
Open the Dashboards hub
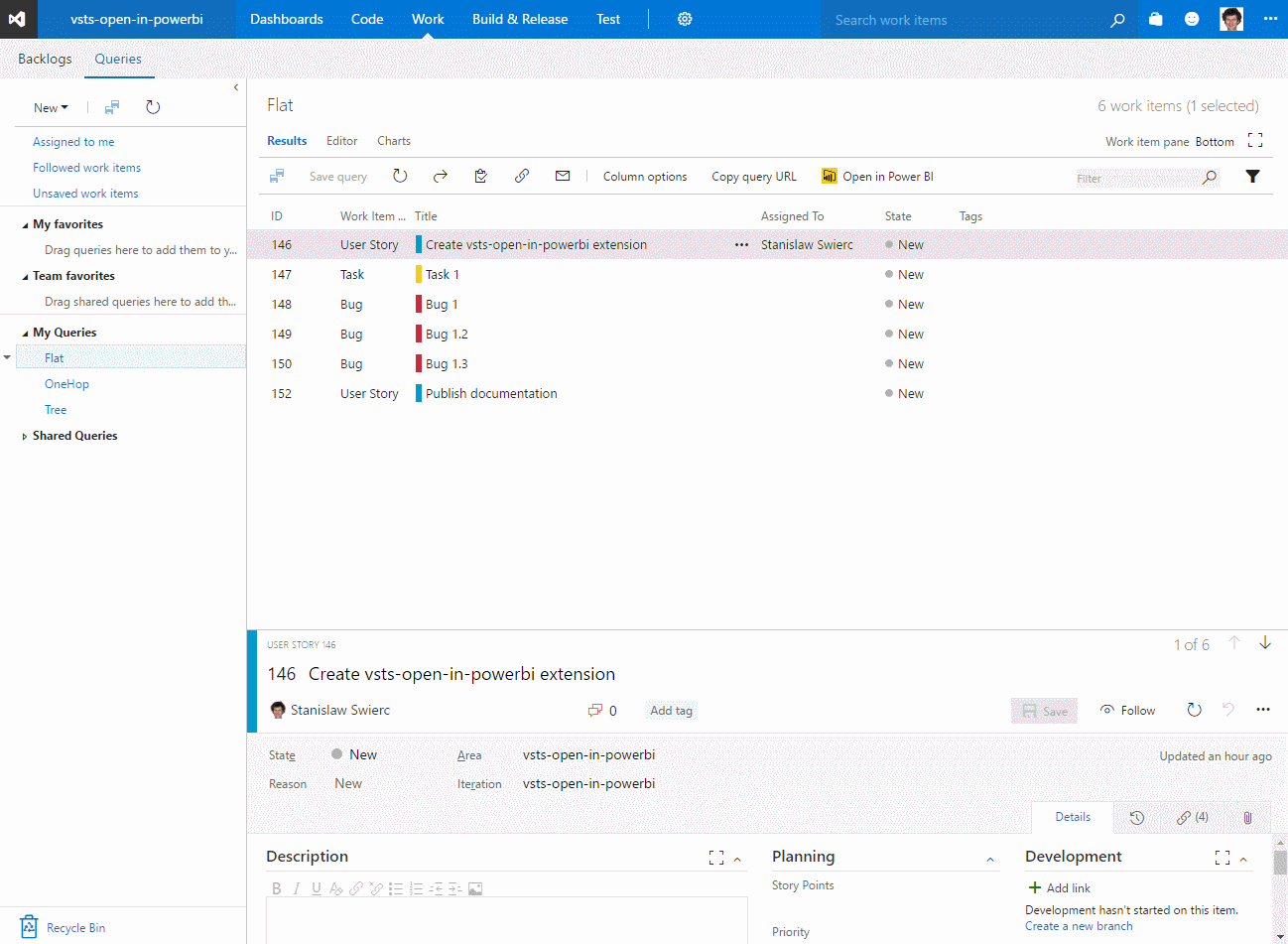click(287, 19)
